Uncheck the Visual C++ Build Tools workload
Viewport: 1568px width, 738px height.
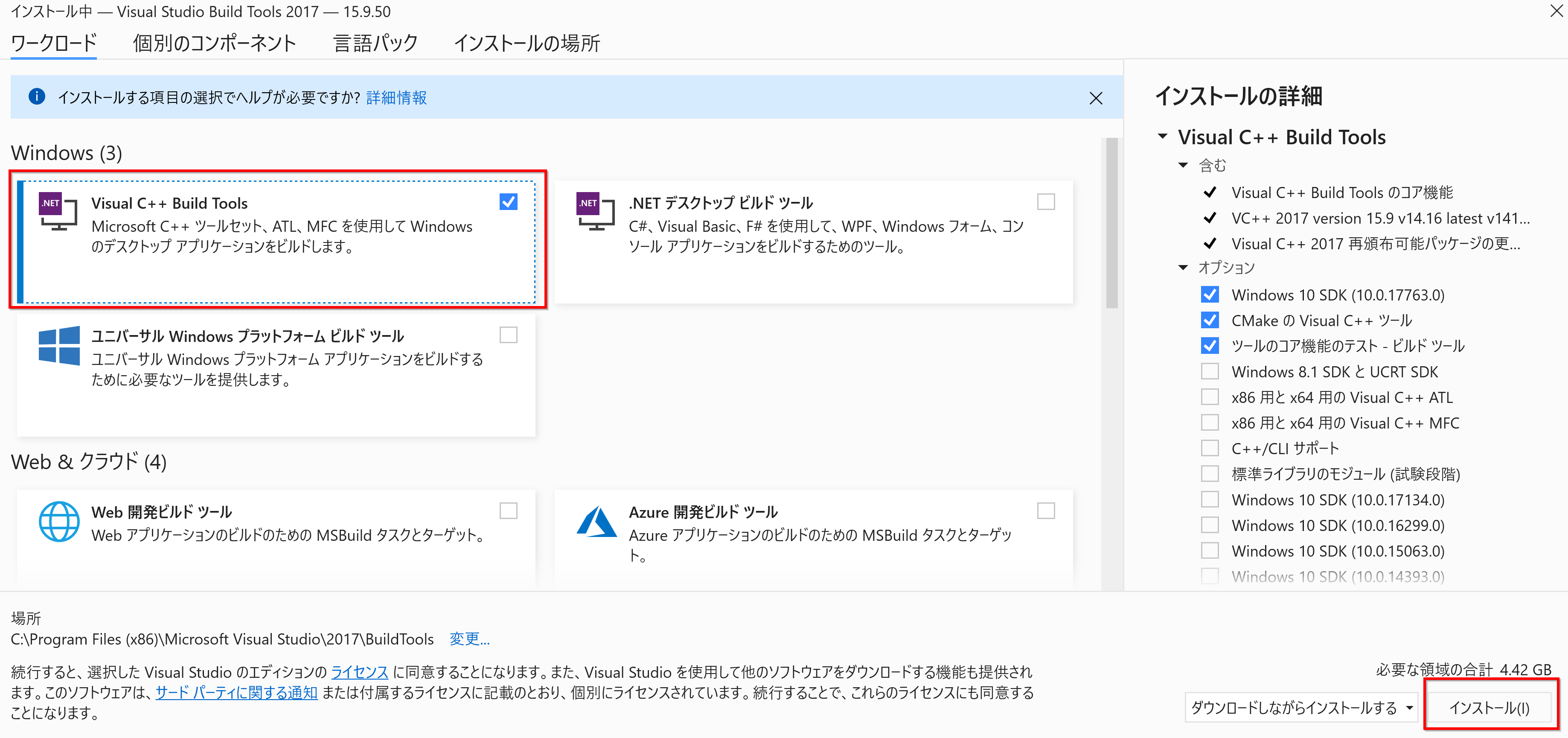pos(508,201)
